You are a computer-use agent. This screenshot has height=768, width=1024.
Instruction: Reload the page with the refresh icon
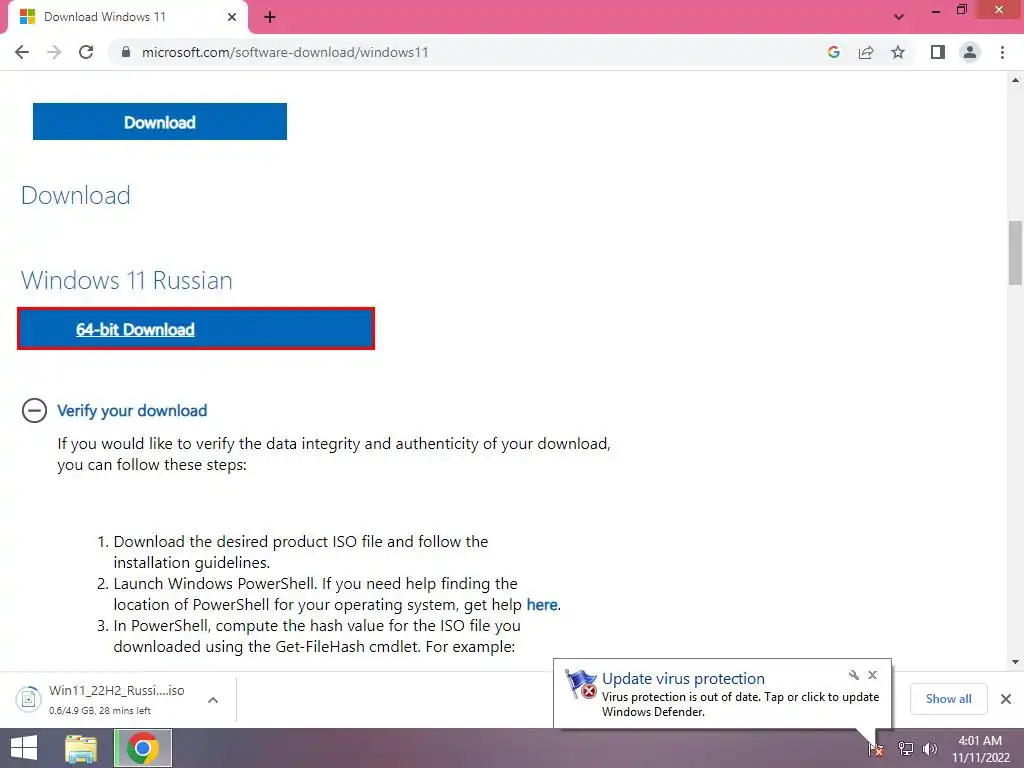pos(86,52)
